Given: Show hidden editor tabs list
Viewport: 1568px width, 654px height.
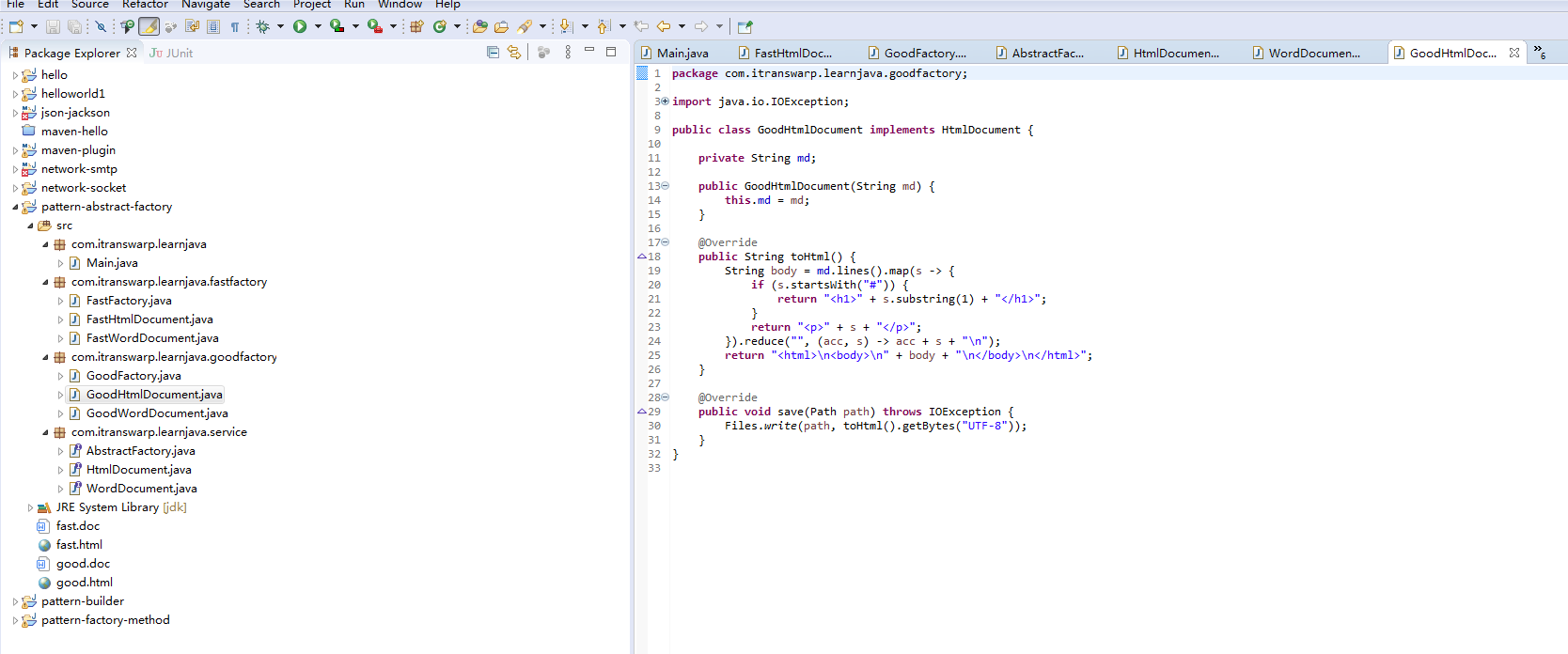Looking at the screenshot, I should pos(1540,53).
